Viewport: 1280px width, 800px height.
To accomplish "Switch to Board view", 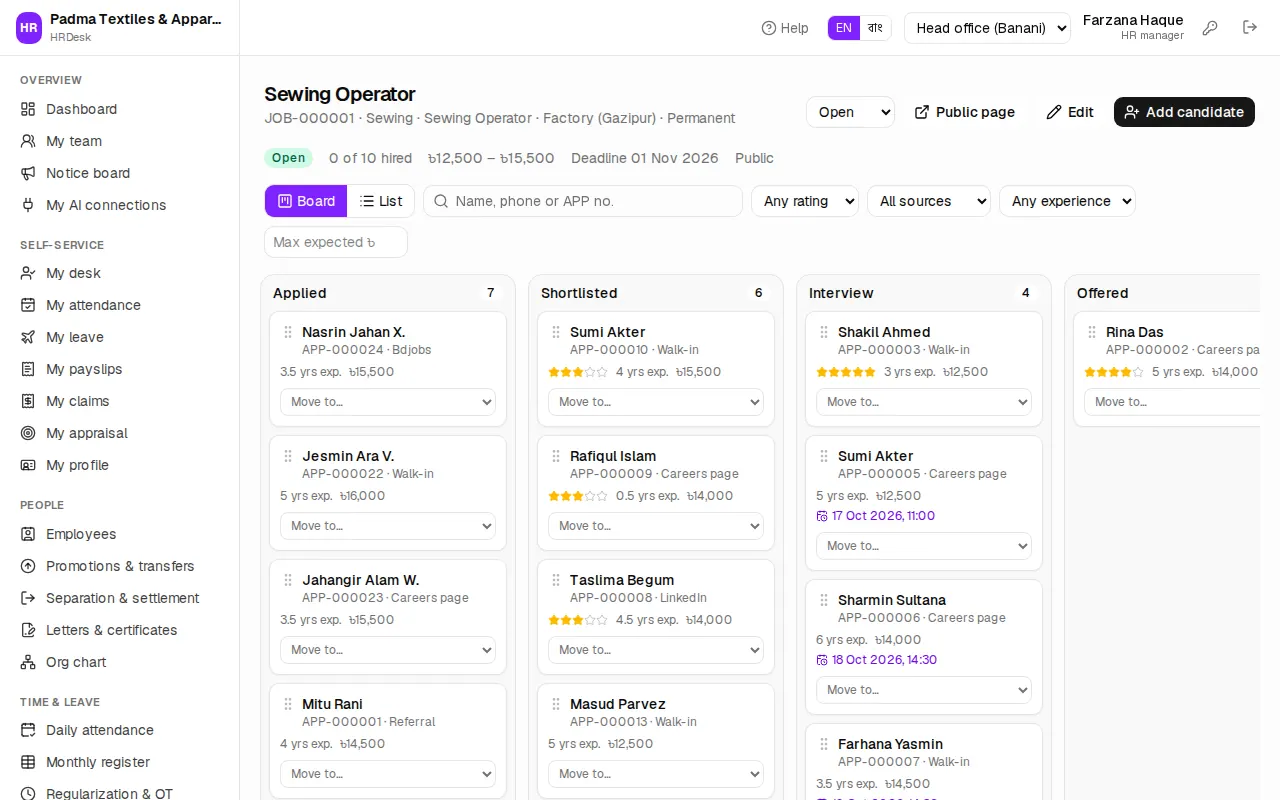I will click(306, 201).
